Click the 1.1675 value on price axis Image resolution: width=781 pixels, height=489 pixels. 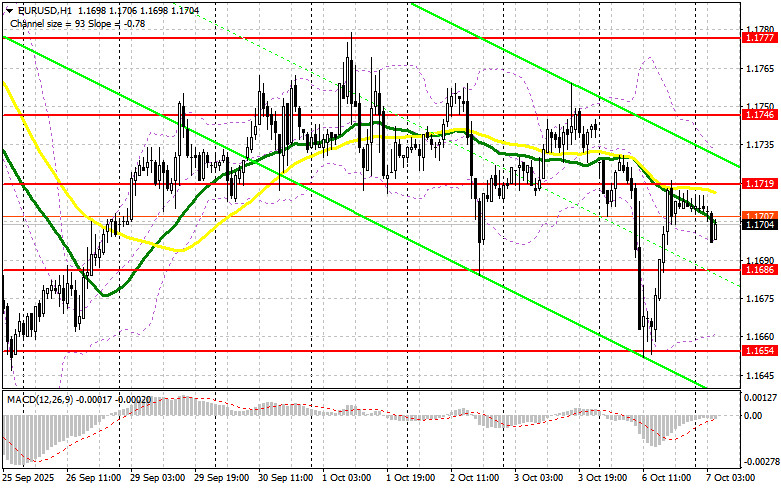(760, 299)
